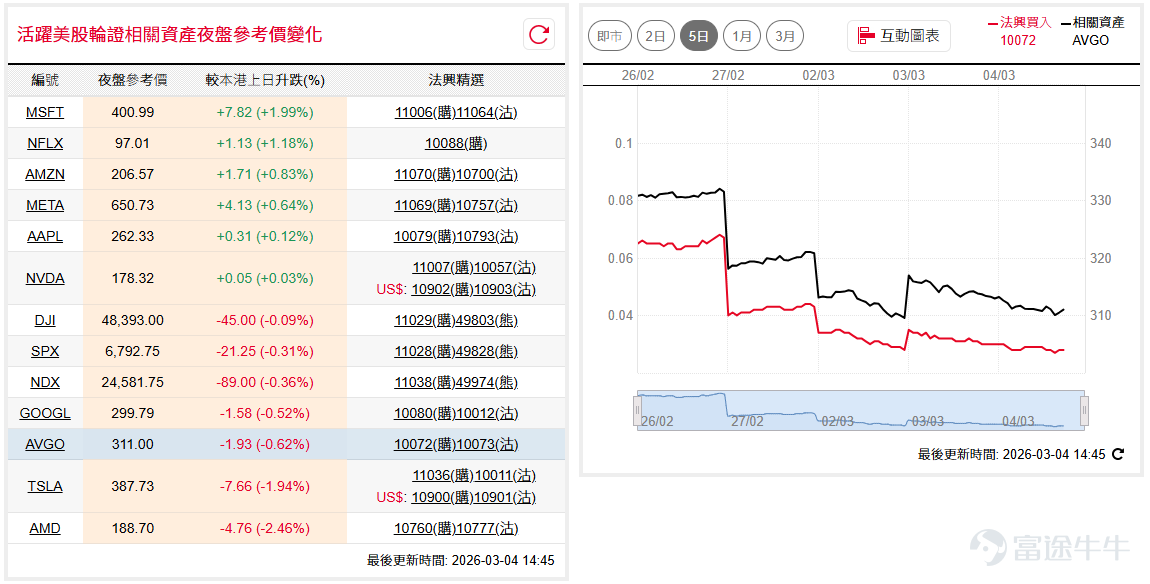Click the chart range navigator bar
Image resolution: width=1150 pixels, height=584 pixels.
coord(861,410)
